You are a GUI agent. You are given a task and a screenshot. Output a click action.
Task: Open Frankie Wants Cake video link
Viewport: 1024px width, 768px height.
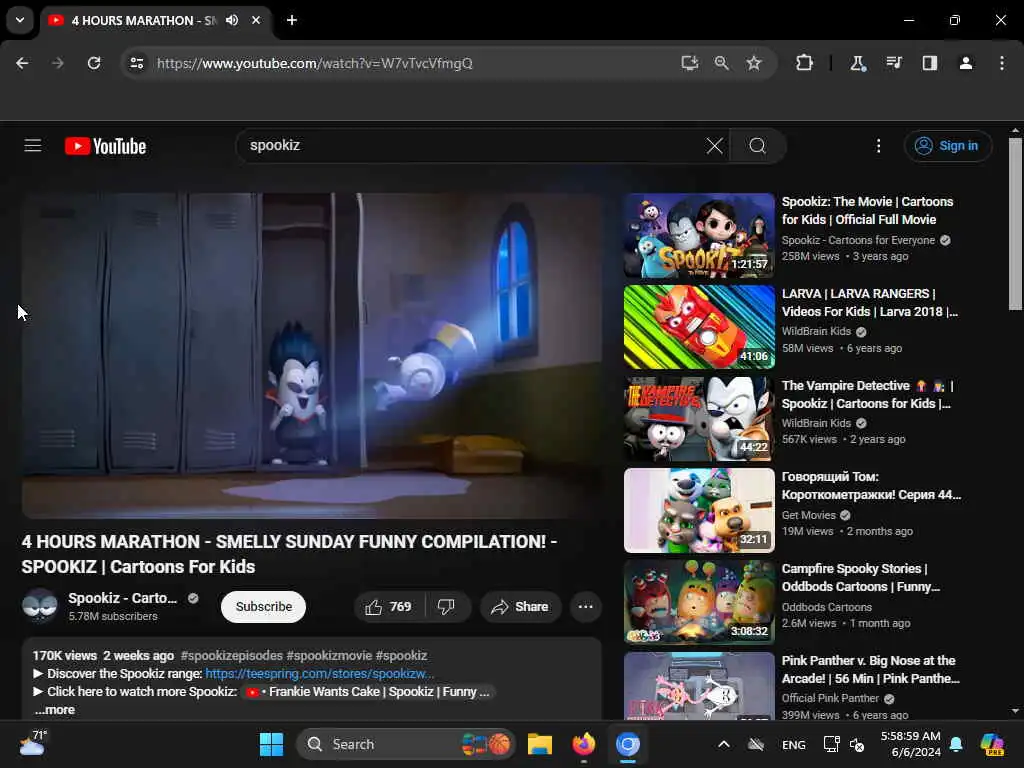click(x=370, y=692)
